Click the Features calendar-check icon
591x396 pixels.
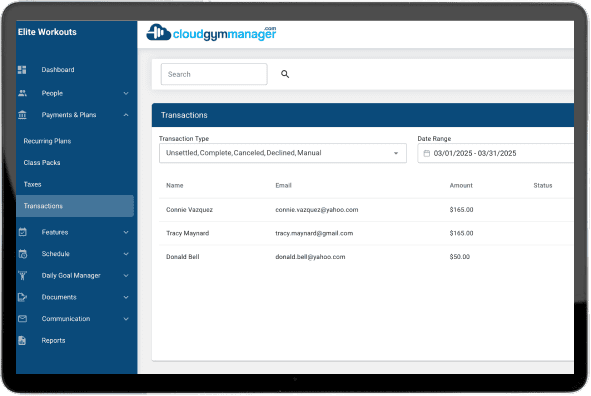(22, 232)
